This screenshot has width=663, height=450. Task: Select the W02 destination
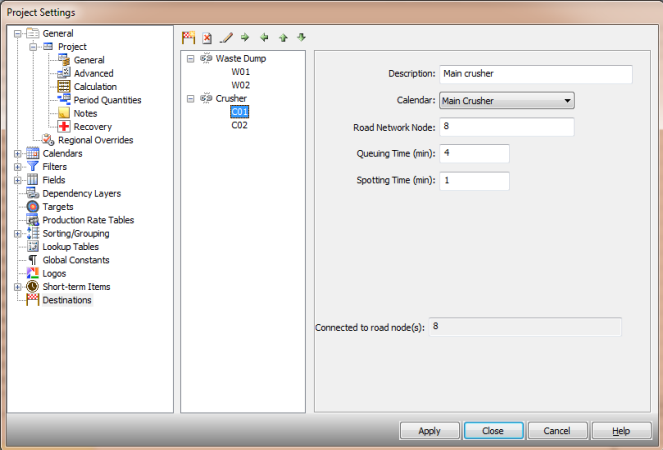[x=240, y=86]
